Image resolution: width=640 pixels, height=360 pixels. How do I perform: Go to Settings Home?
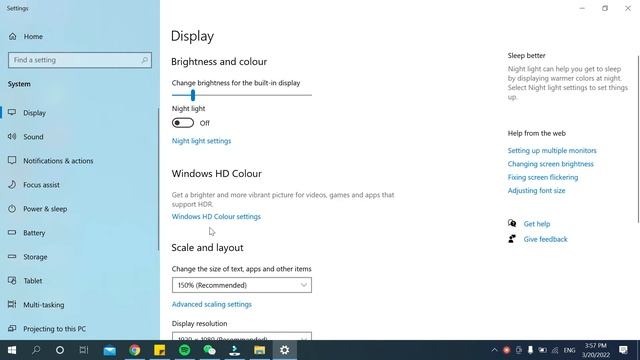point(26,36)
